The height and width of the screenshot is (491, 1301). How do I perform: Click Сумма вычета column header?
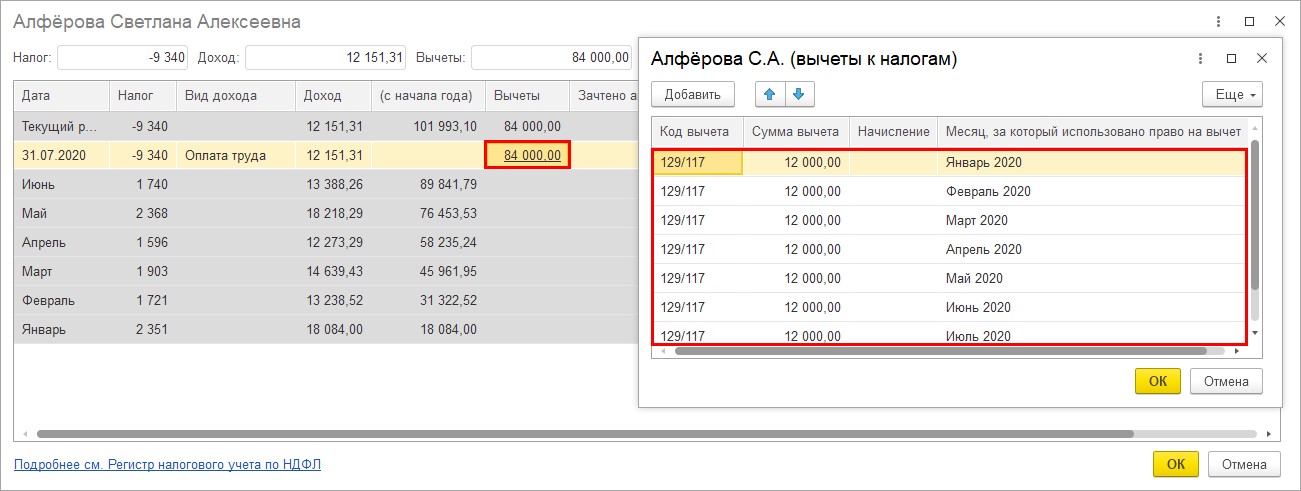click(x=796, y=131)
